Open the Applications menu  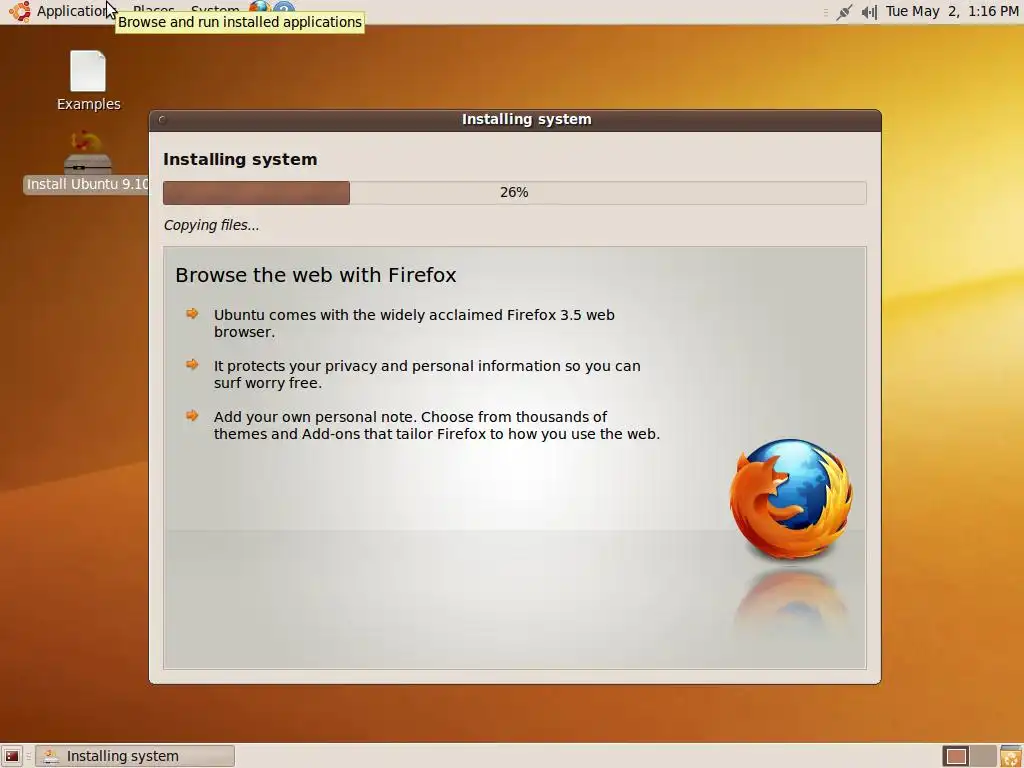click(x=73, y=11)
